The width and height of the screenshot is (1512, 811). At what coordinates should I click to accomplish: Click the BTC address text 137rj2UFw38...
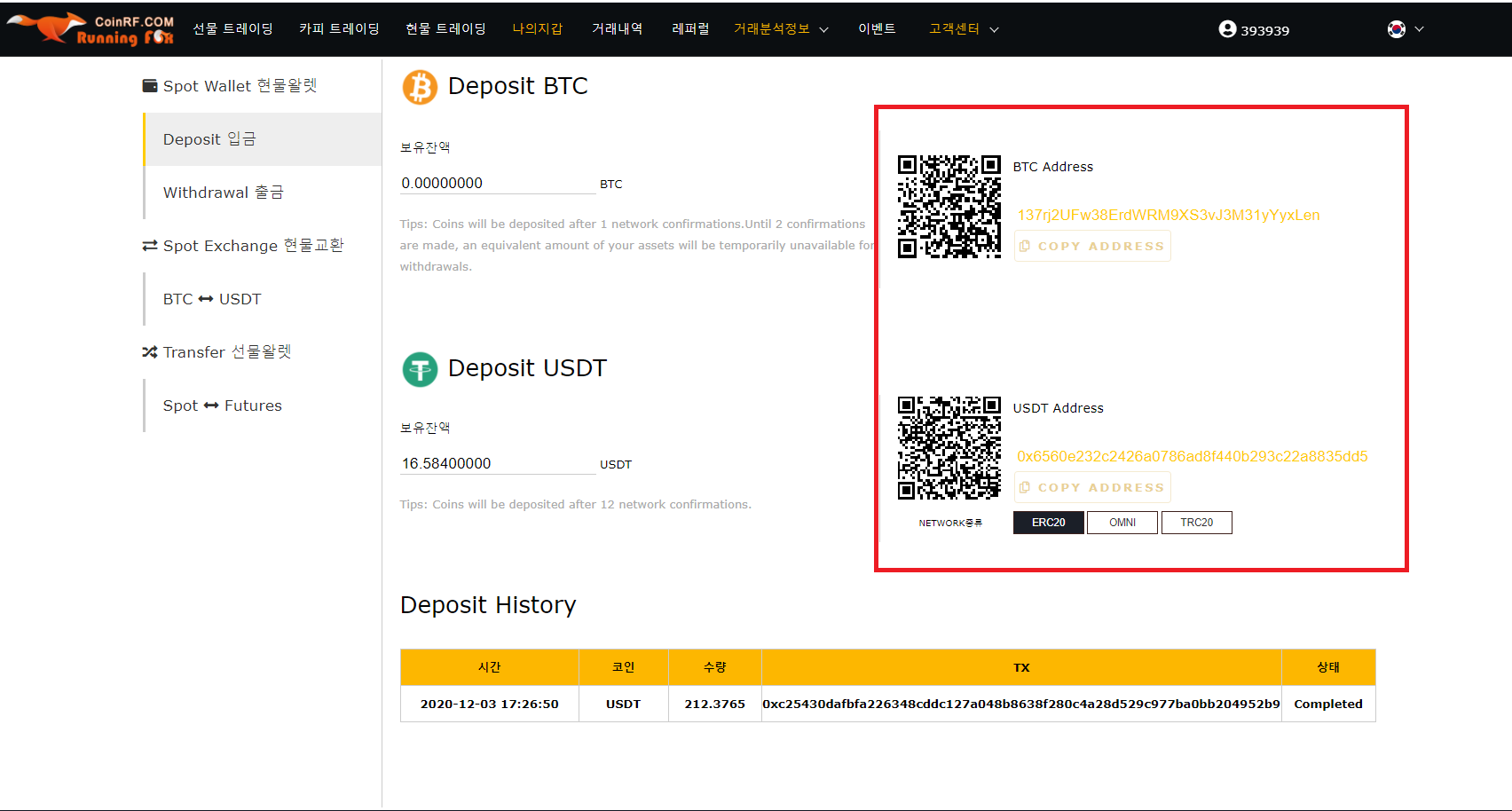click(x=1169, y=216)
